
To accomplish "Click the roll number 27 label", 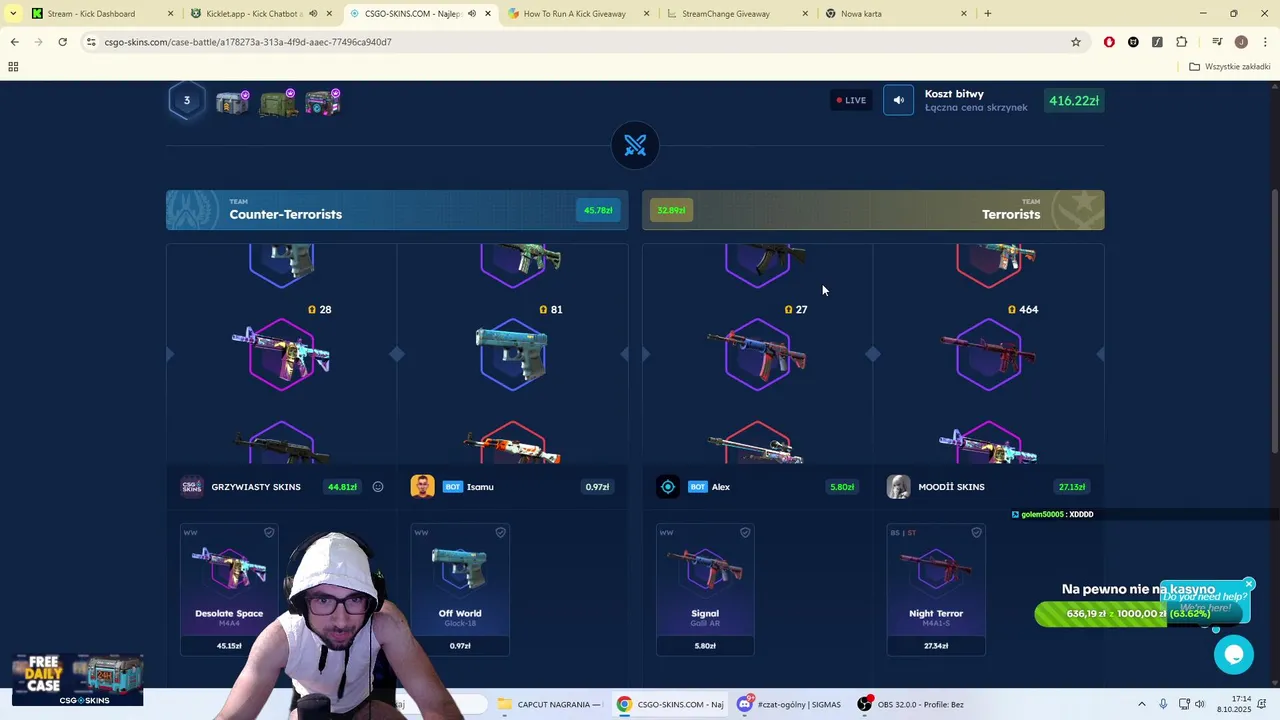I will 795,310.
